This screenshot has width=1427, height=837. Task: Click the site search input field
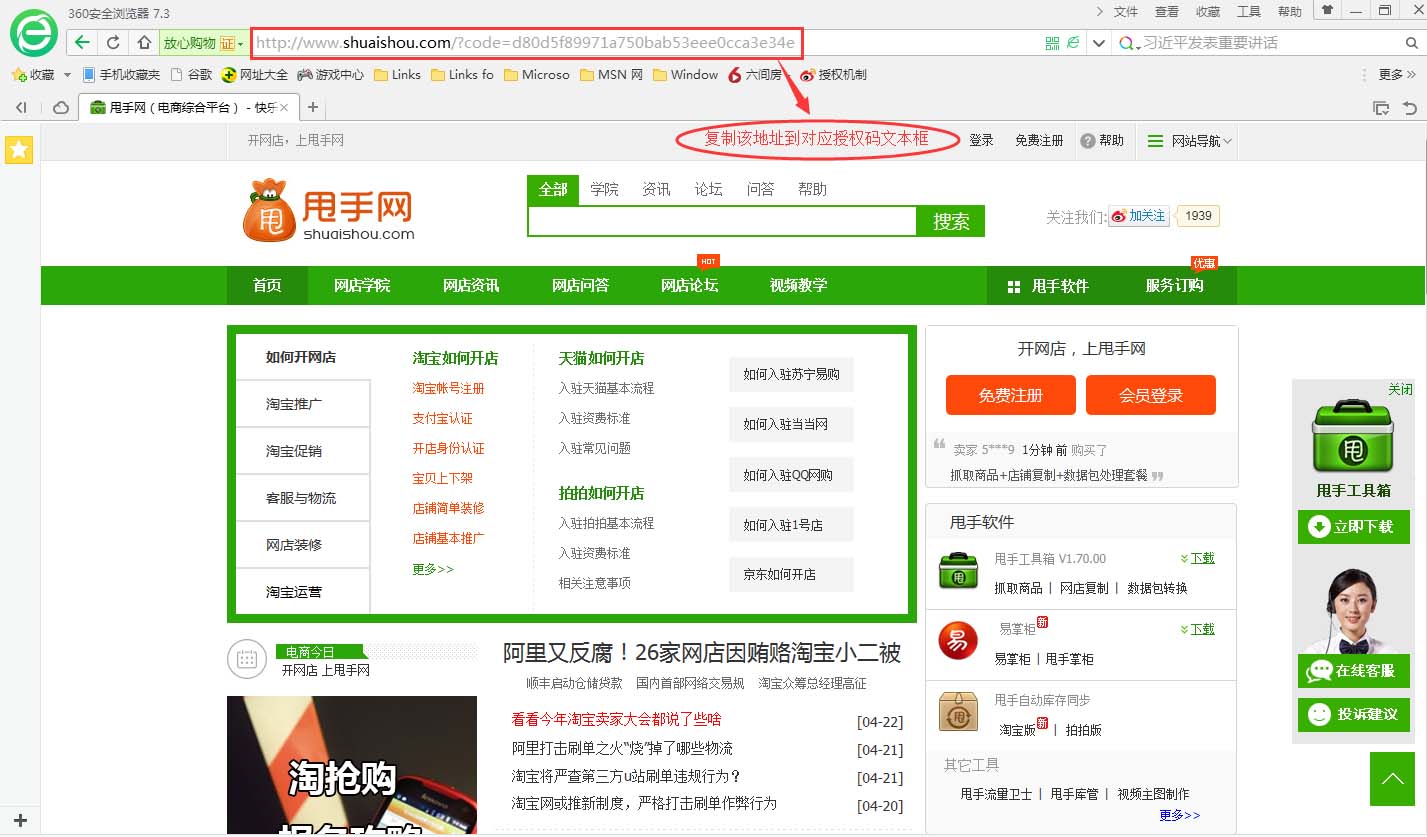[722, 221]
